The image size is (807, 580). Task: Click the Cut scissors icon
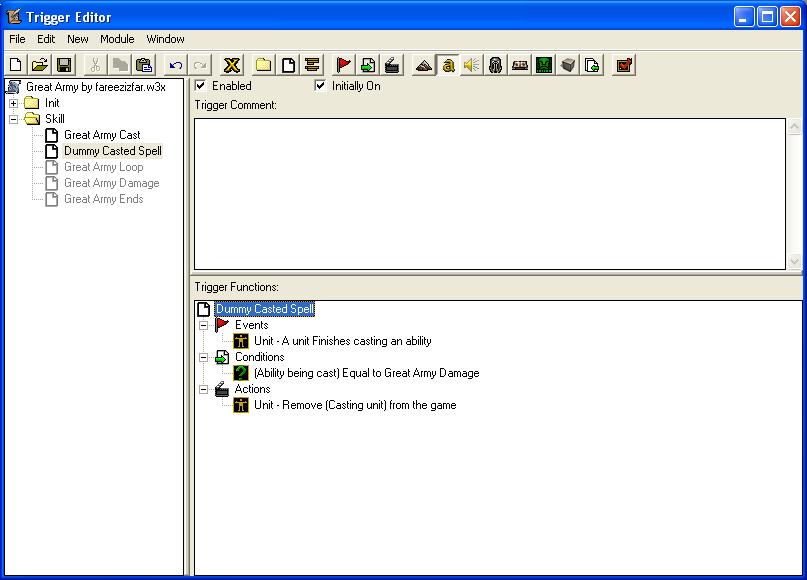coord(95,65)
